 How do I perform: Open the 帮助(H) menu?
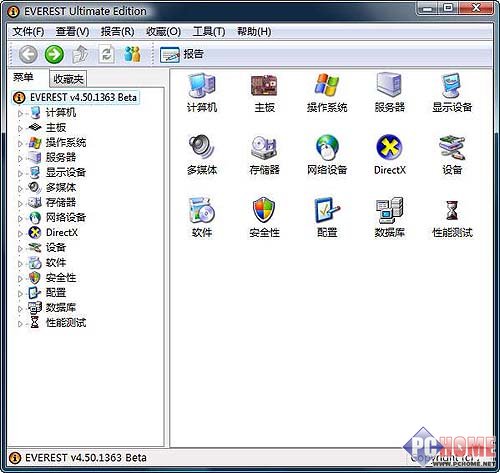[x=254, y=32]
